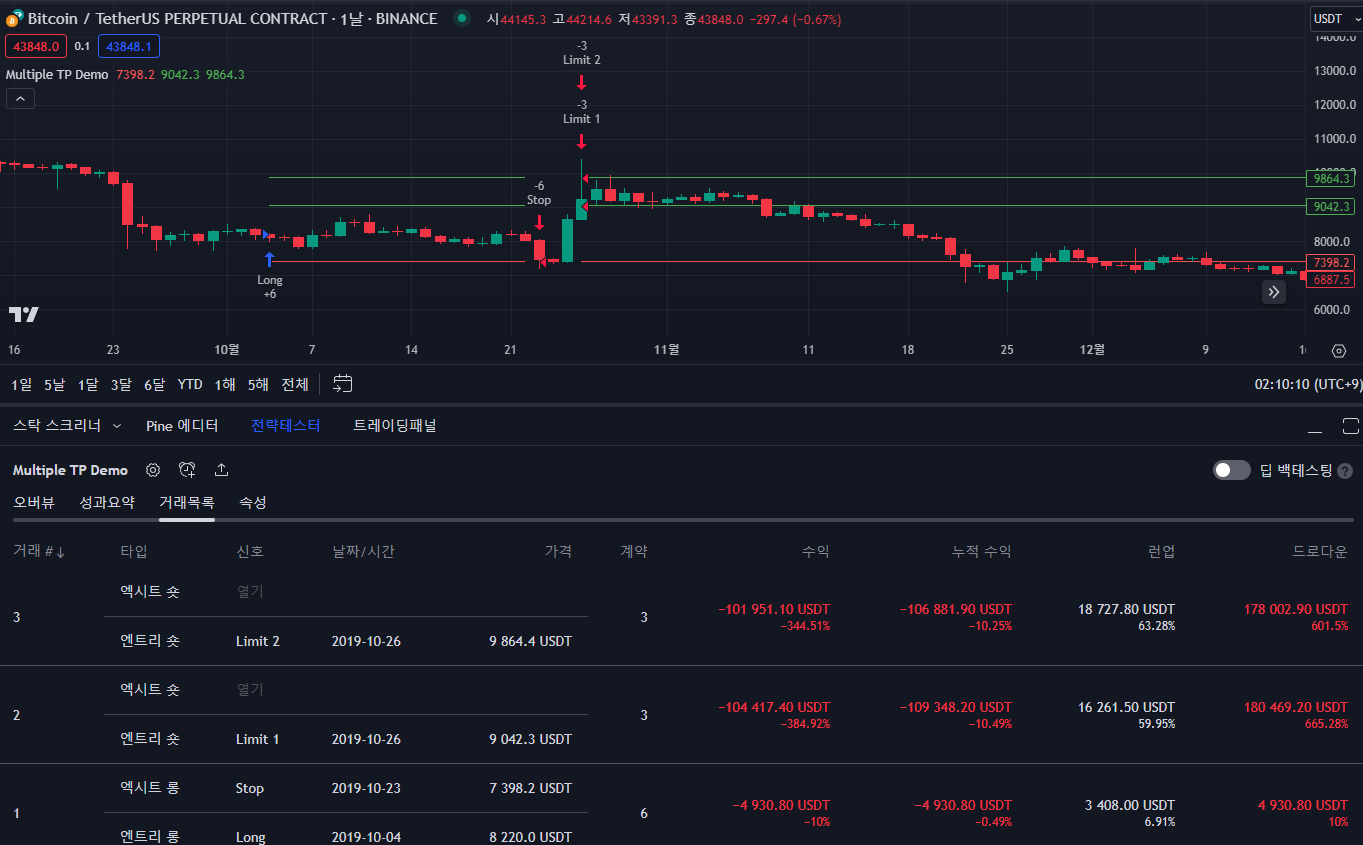The height and width of the screenshot is (845, 1363).
Task: Click the 9 042.3 USDT price cell
Action: pyautogui.click(x=530, y=739)
